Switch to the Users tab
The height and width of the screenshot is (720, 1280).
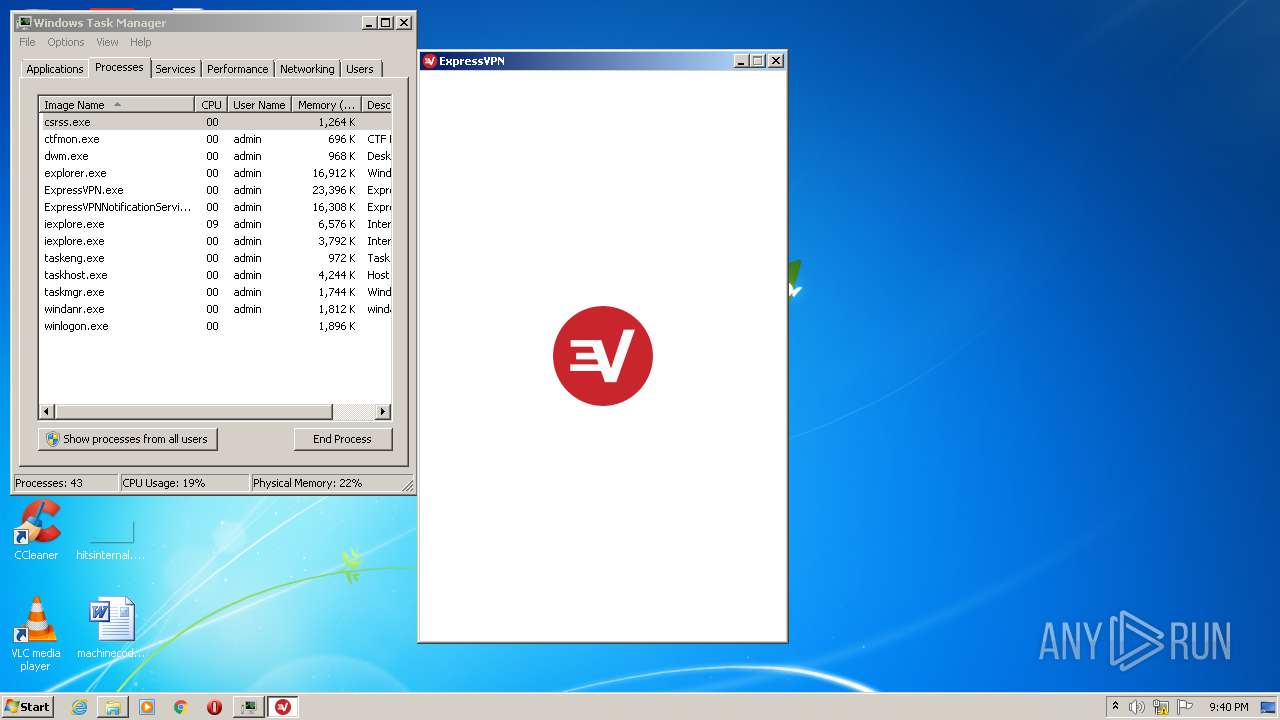coord(360,69)
